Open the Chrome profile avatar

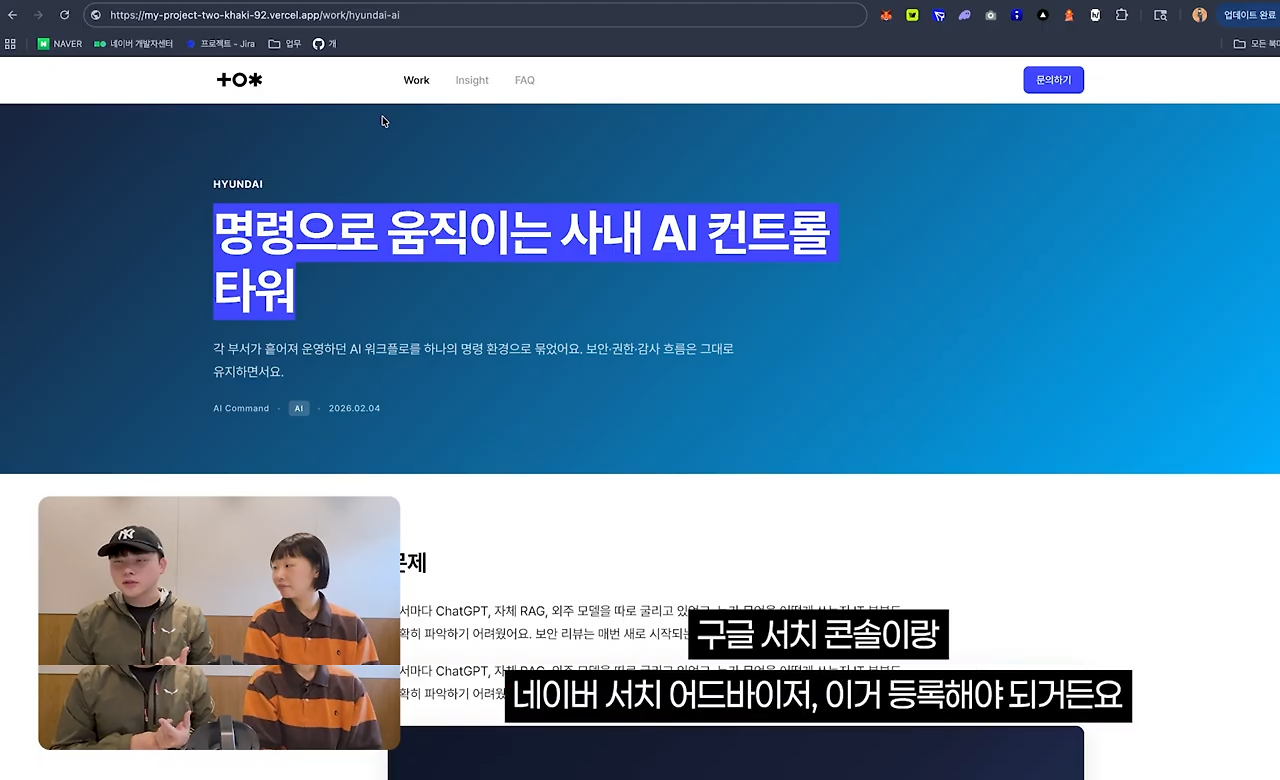pyautogui.click(x=1199, y=15)
